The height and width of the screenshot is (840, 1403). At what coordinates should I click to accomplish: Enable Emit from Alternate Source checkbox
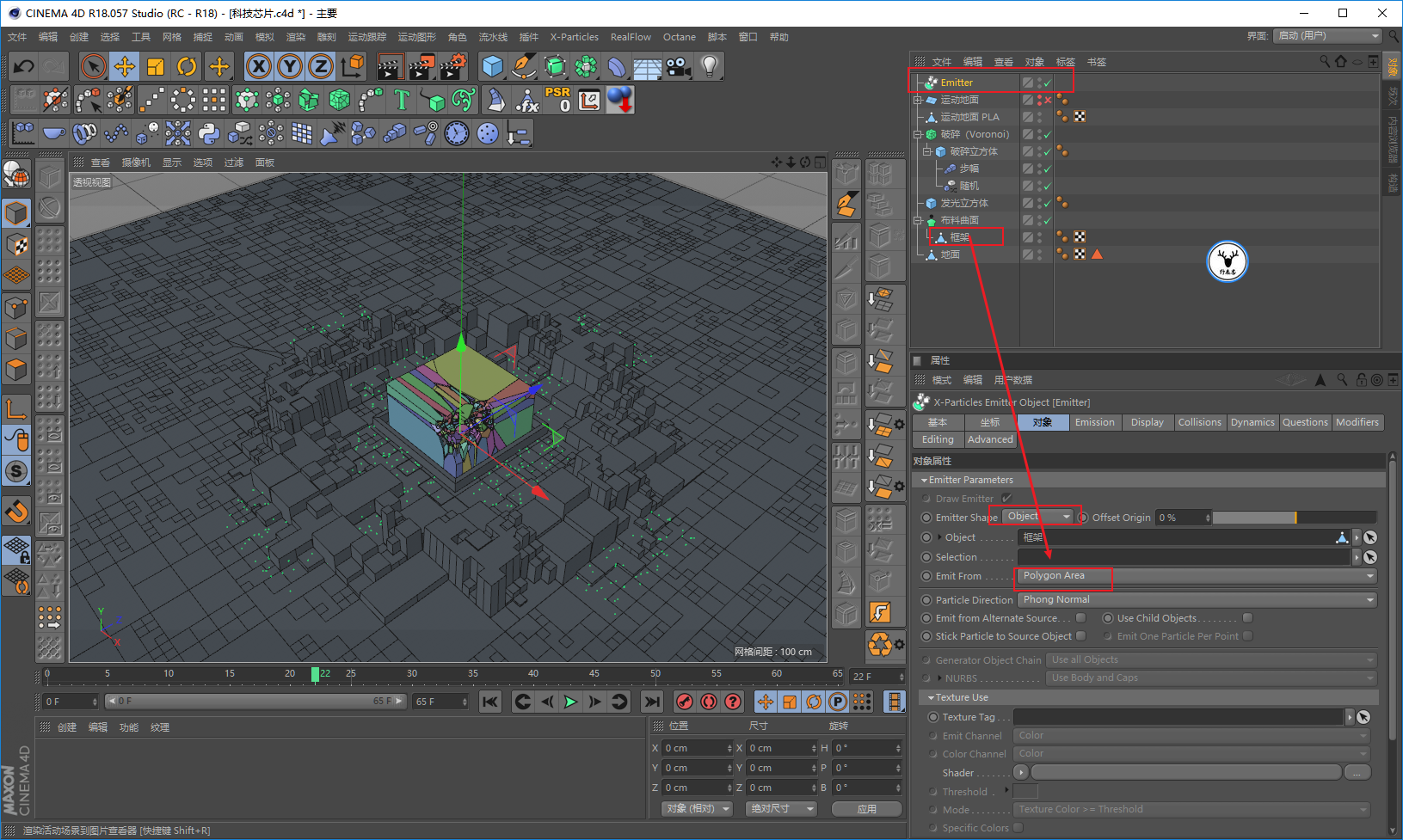point(1081,618)
